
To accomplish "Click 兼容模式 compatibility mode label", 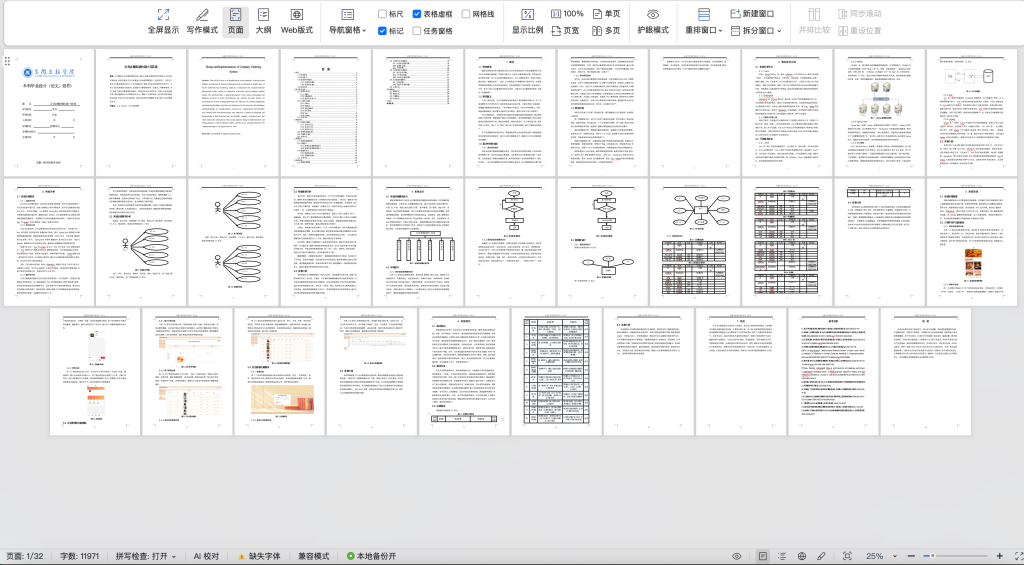I will (x=314, y=557).
